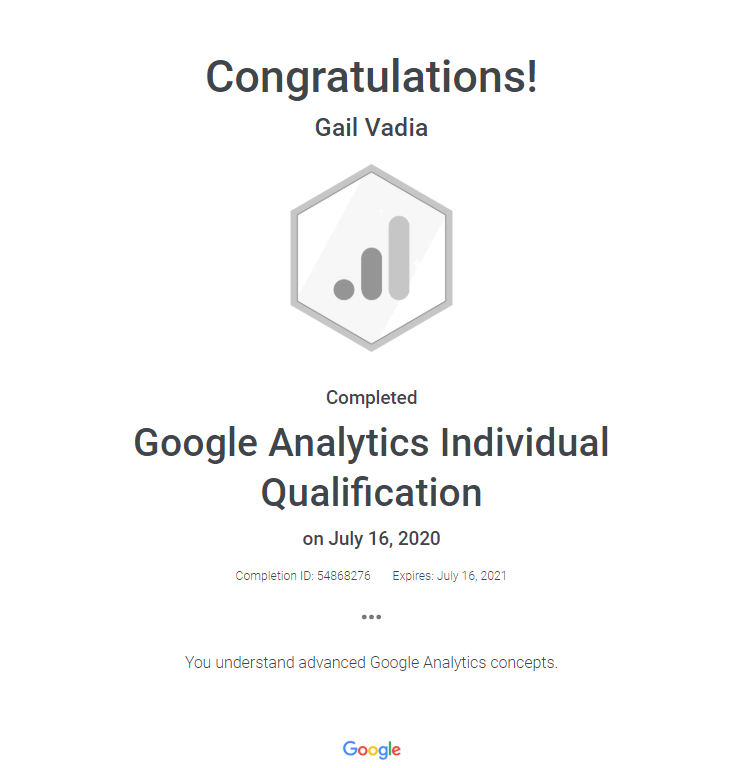Click the tallest bar in the Analytics logo
The image size is (745, 768).
399,257
